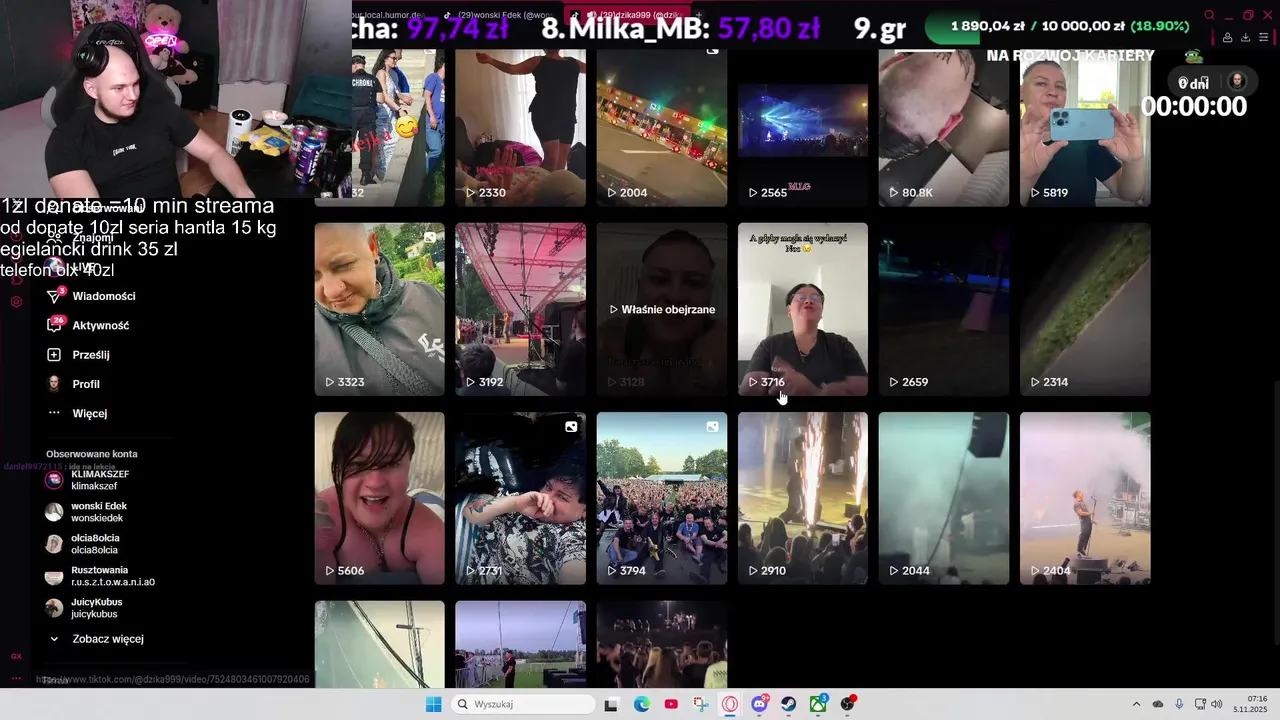
Task: Open video thumbnail with 2330 views
Action: coord(520,128)
